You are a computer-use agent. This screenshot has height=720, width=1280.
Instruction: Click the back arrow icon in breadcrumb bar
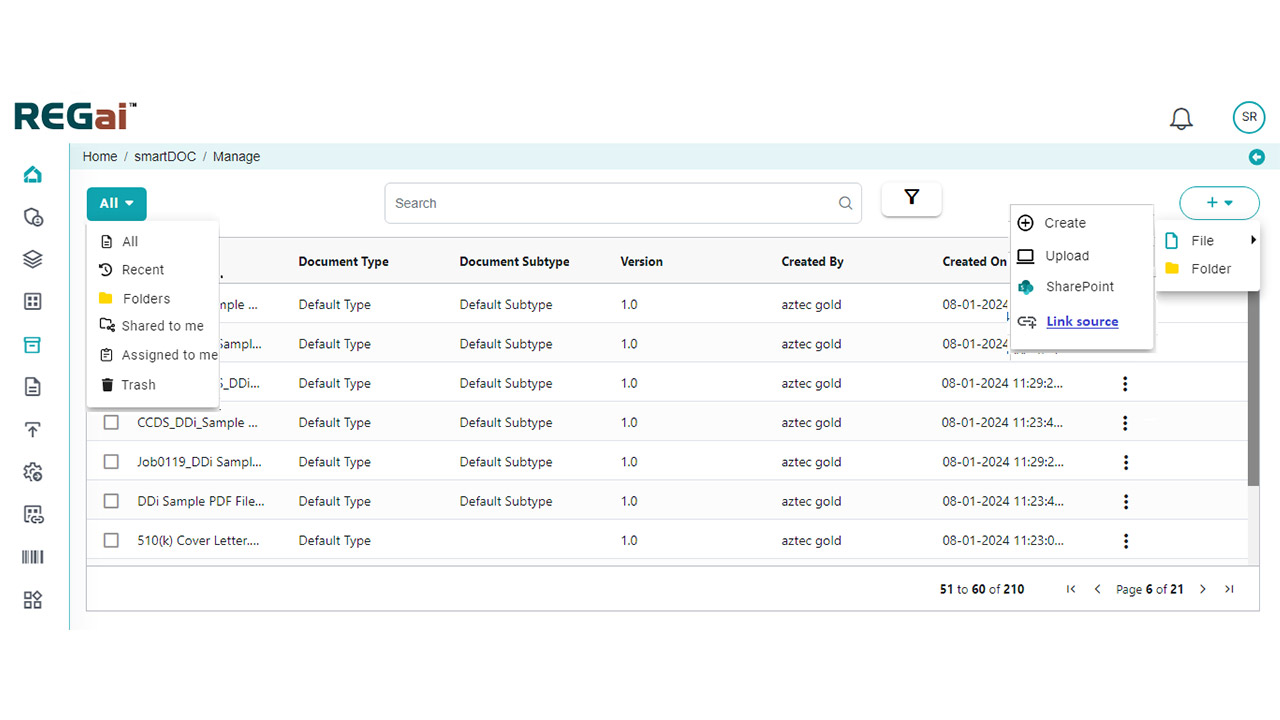point(1256,157)
